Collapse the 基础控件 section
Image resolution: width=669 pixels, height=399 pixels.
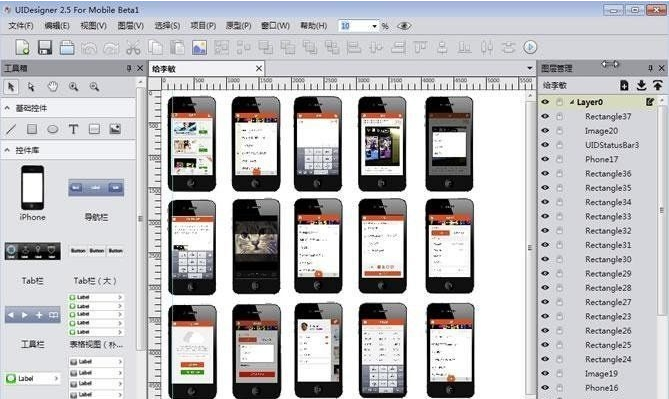click(7, 108)
